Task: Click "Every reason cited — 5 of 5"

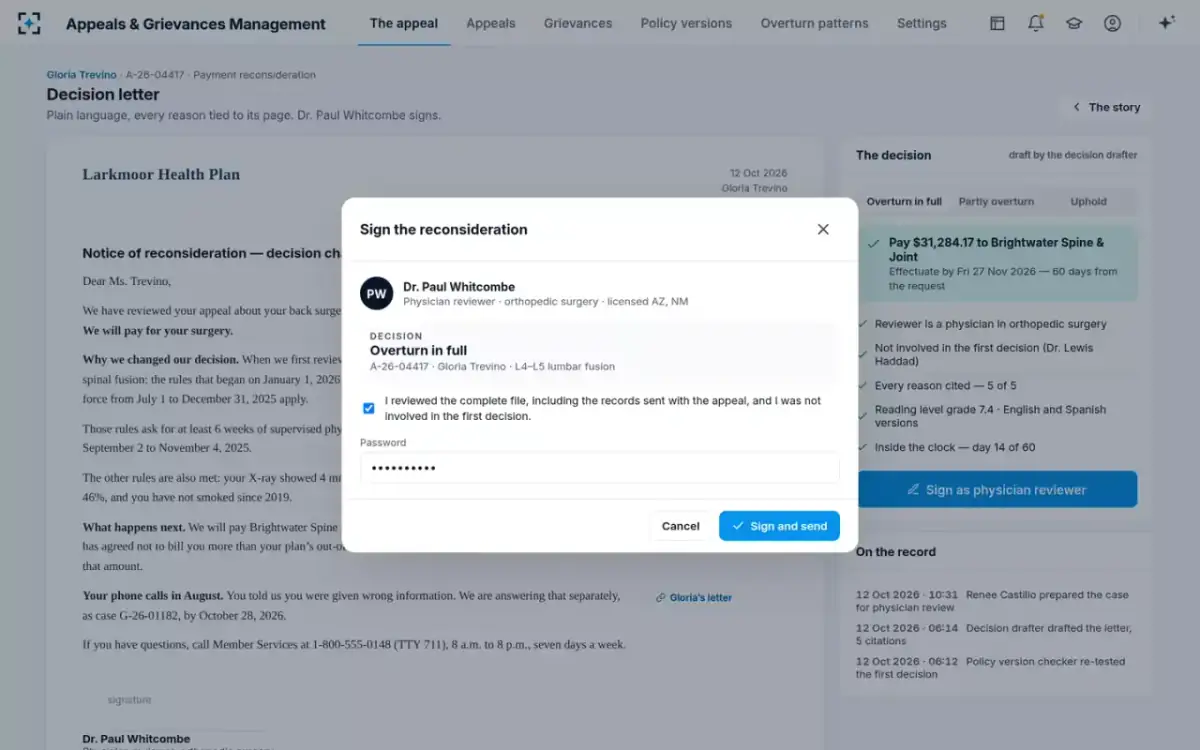Action: click(x=945, y=386)
